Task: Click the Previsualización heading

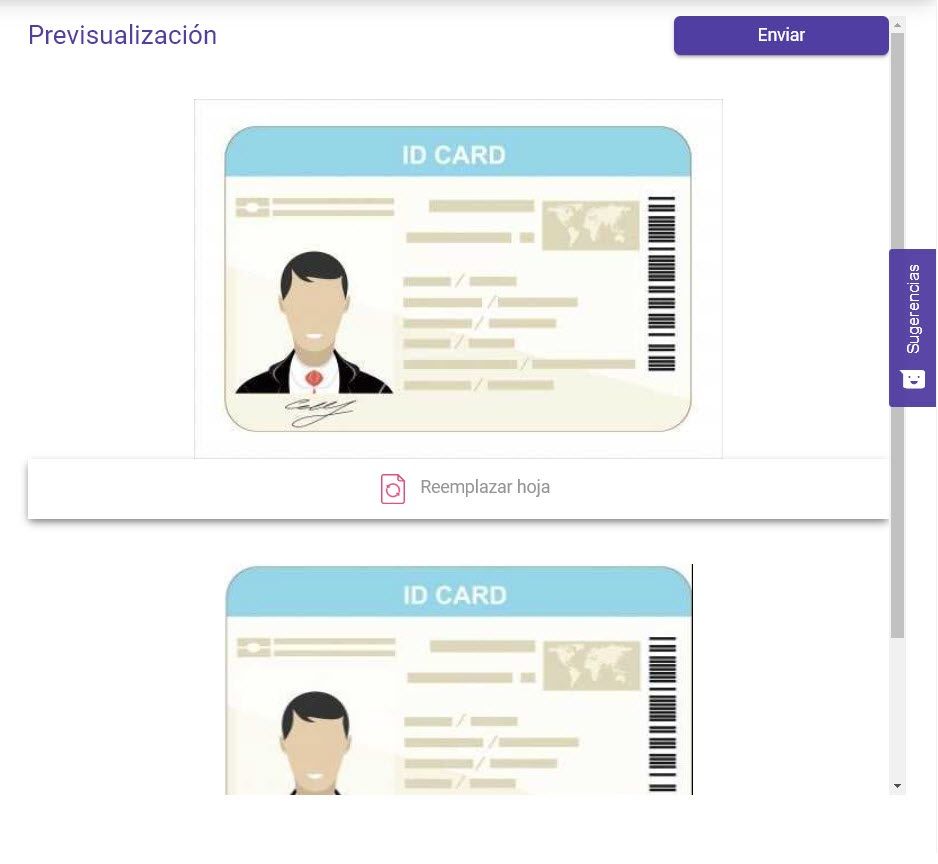Action: 123,35
